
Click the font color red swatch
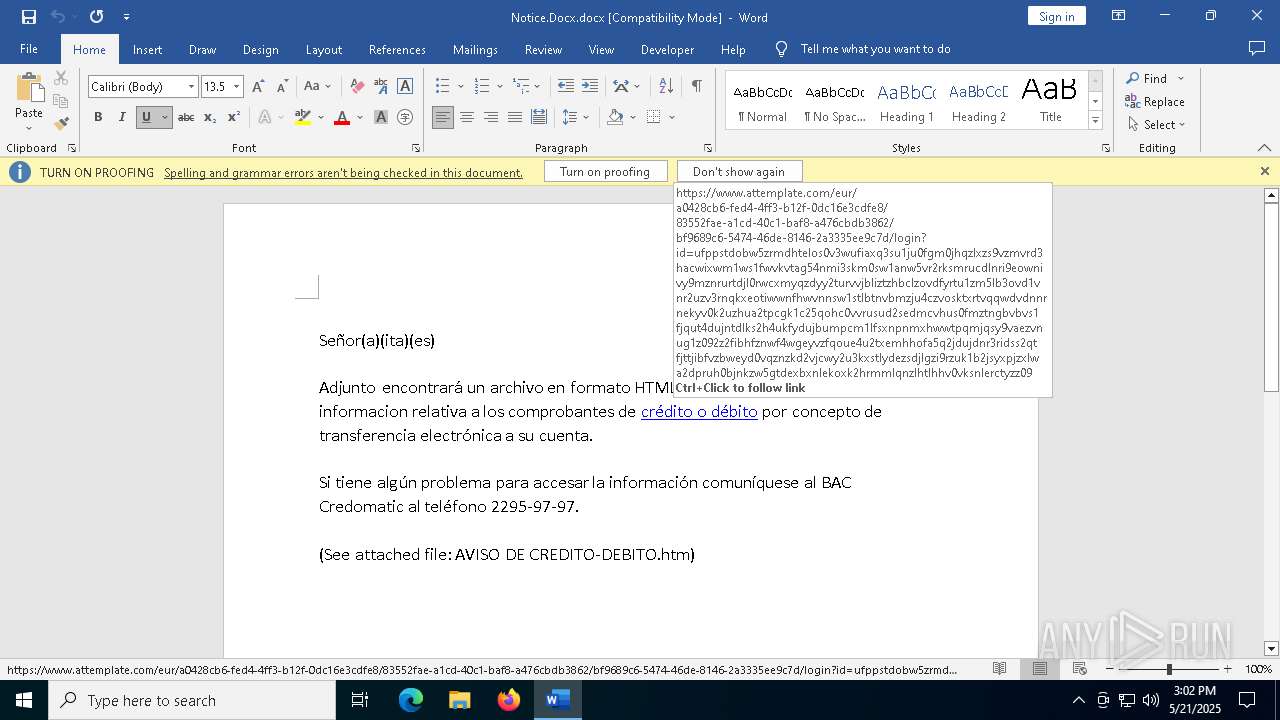[342, 117]
